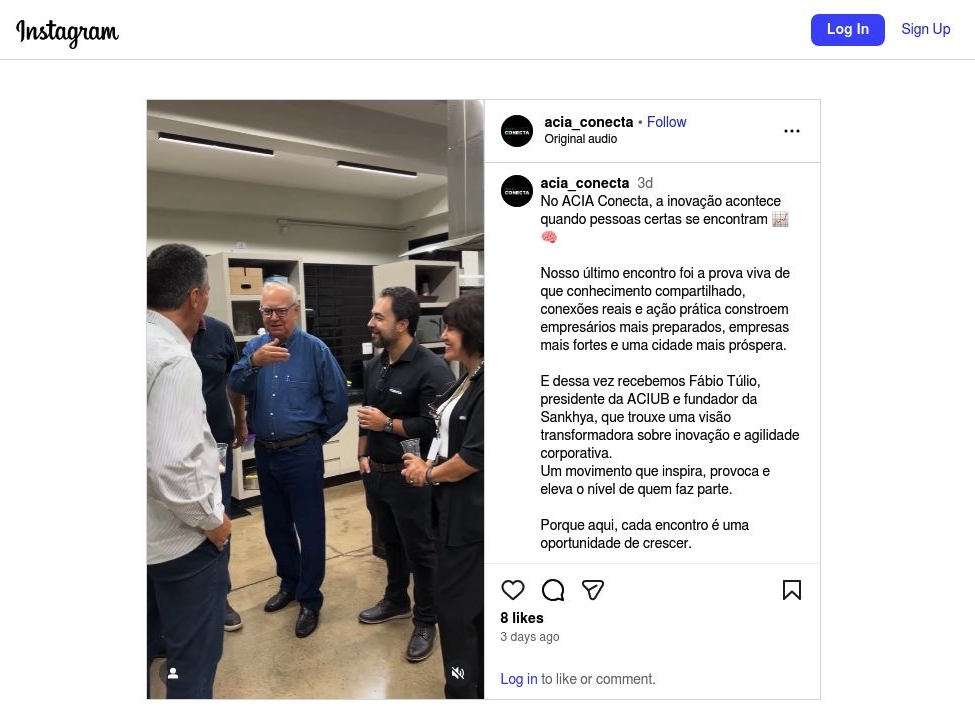975x706 pixels.
Task: Show tagged people via the person icon
Action: [x=173, y=672]
